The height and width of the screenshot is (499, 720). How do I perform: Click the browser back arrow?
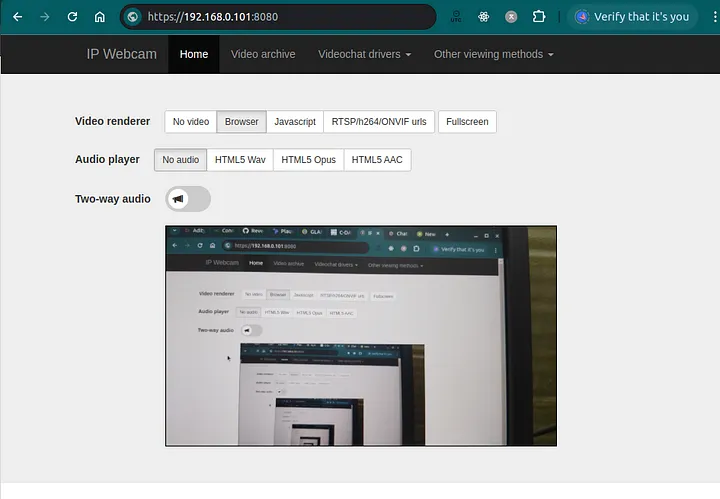click(x=17, y=17)
